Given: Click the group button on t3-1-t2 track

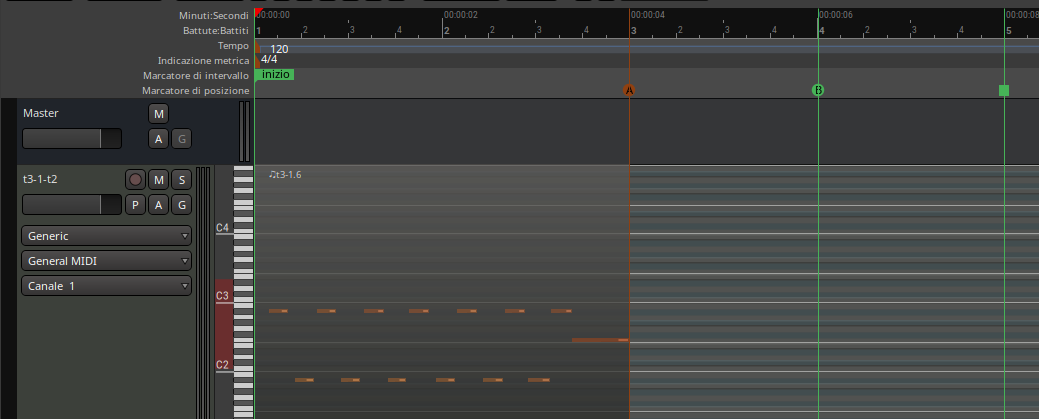Looking at the screenshot, I should click(x=181, y=205).
